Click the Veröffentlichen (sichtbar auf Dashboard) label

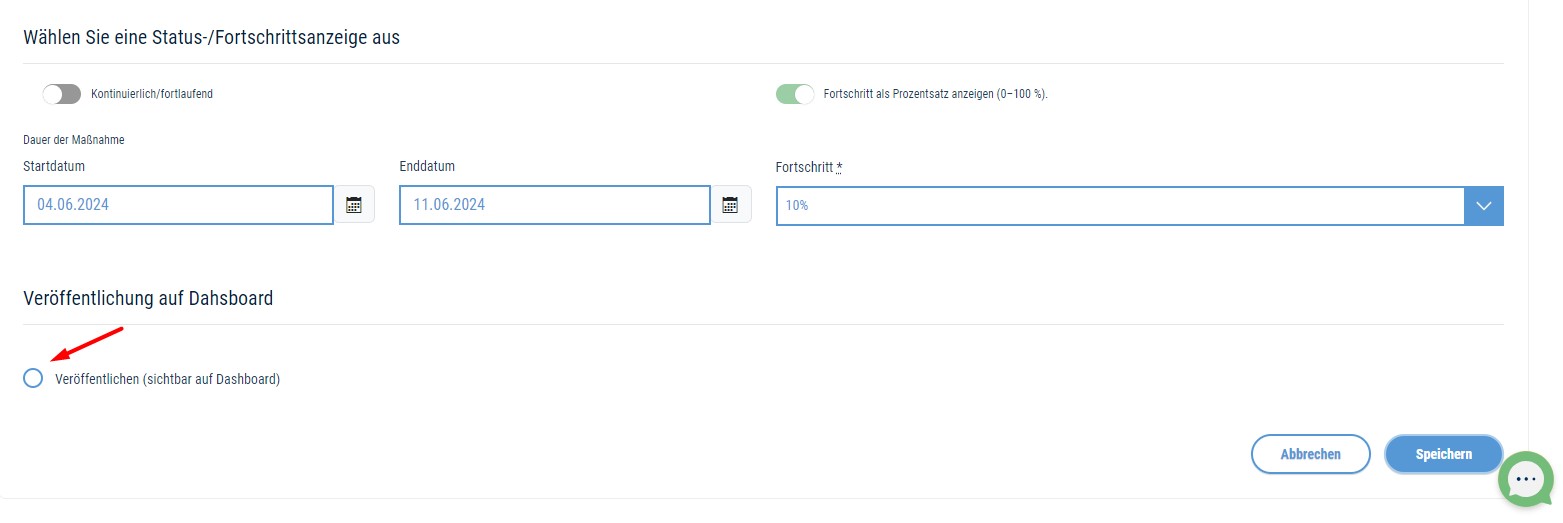click(168, 379)
